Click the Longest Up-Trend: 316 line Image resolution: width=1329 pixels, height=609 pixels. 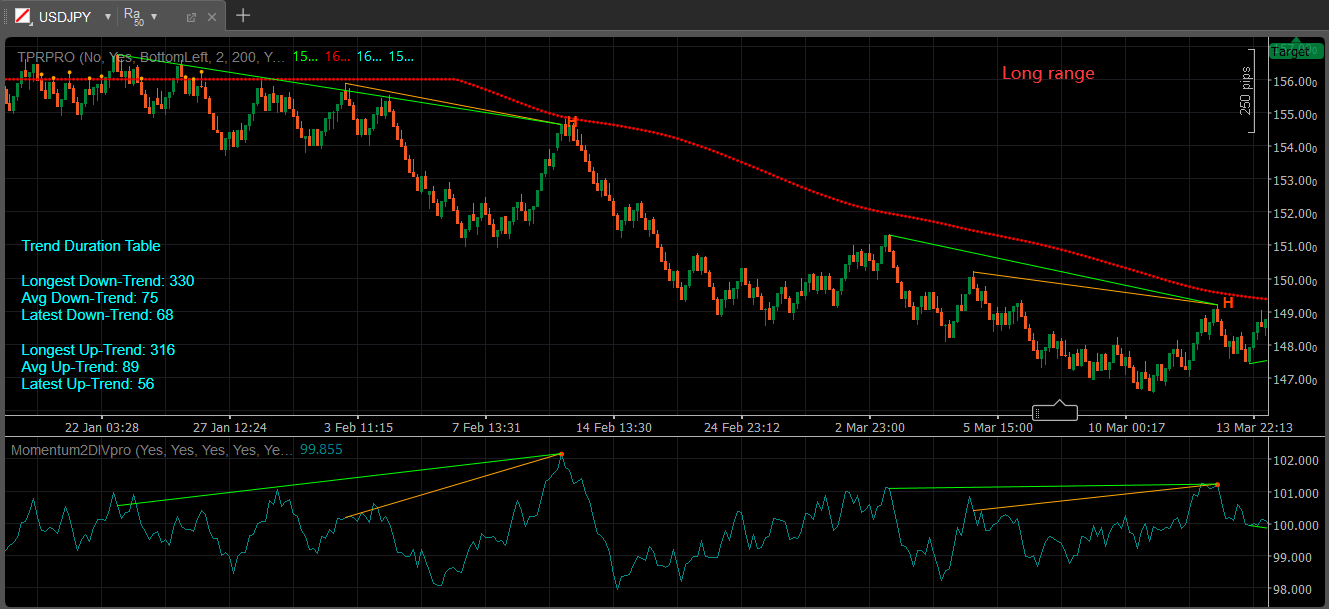click(98, 350)
